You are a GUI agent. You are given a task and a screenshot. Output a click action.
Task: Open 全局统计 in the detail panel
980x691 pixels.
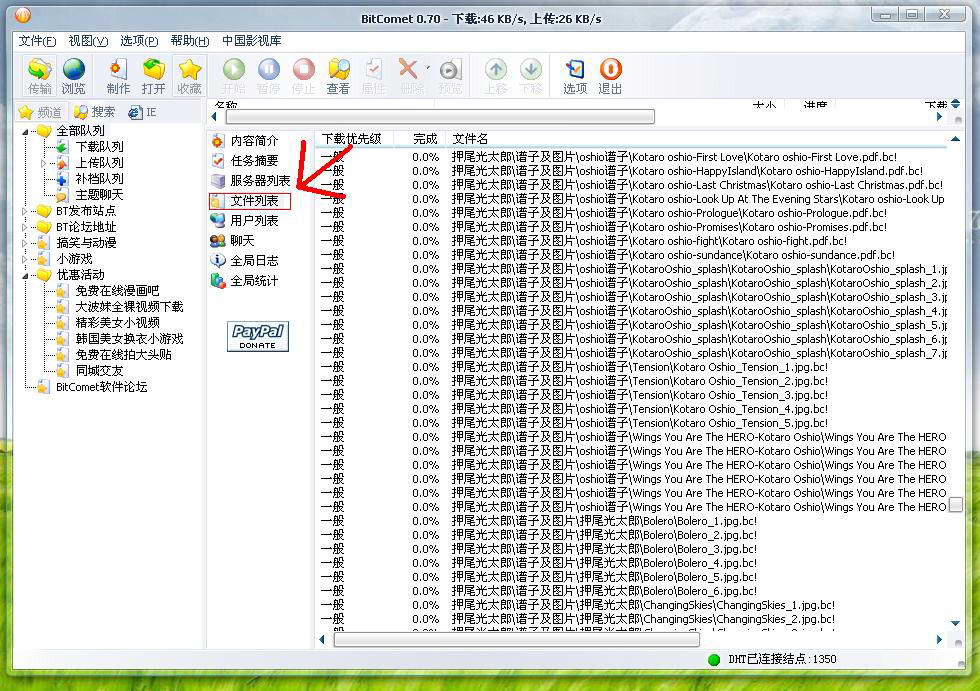pos(245,281)
